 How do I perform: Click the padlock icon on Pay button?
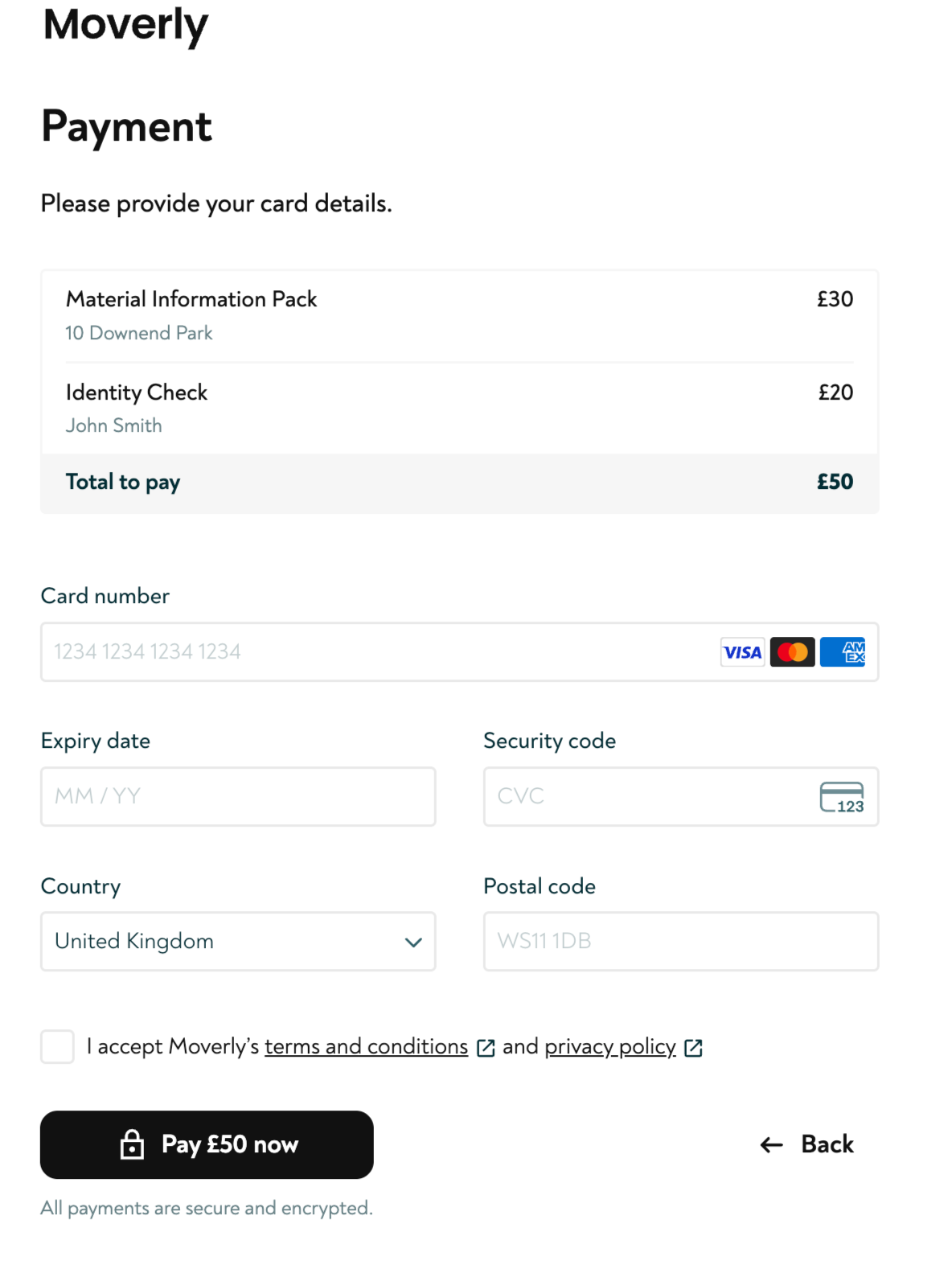(x=132, y=1144)
